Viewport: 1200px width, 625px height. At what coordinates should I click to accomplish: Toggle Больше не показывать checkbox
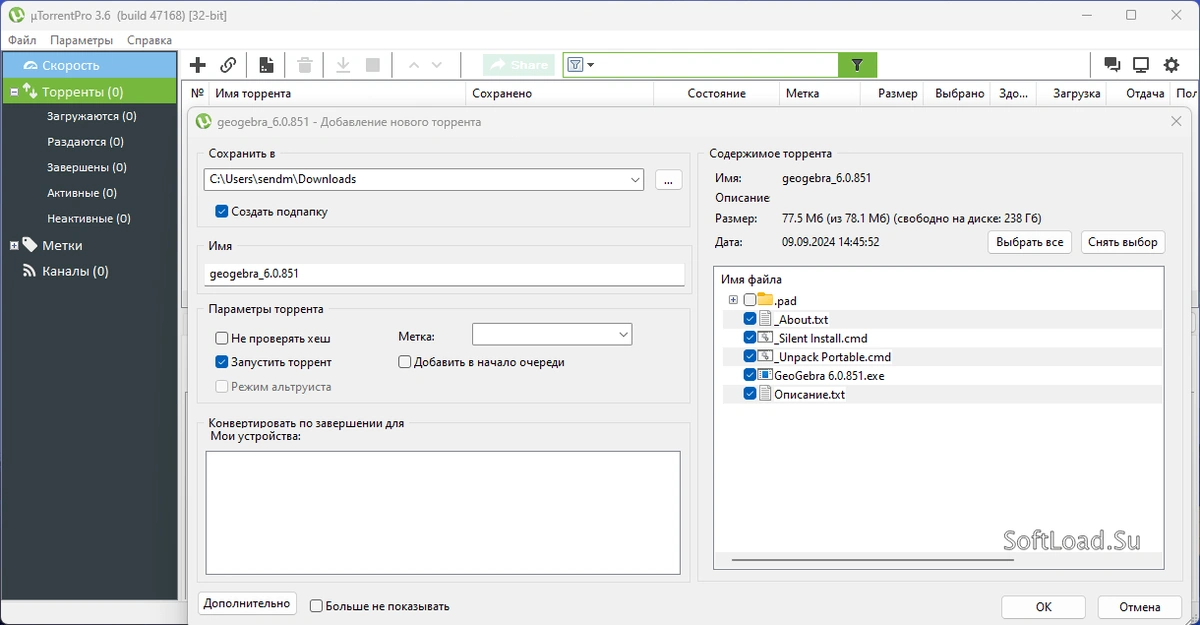316,606
